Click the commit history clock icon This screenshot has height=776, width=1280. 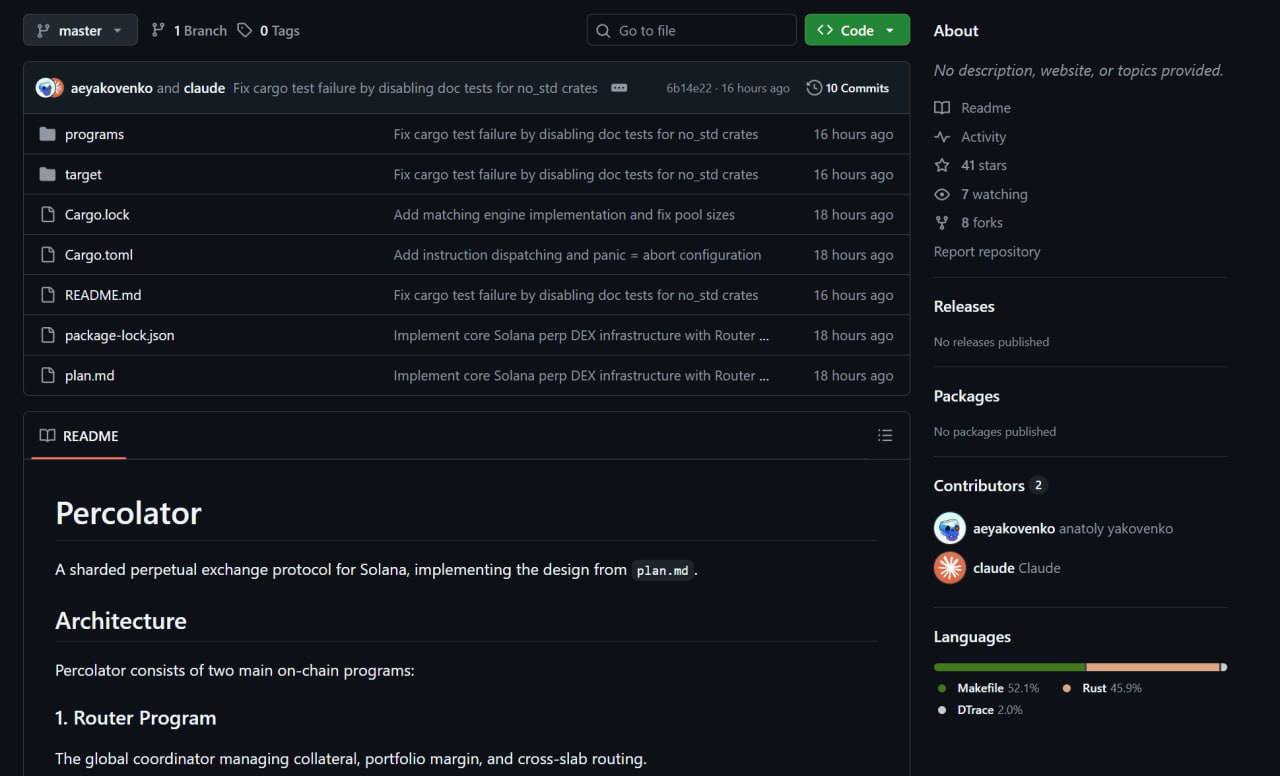coord(814,88)
